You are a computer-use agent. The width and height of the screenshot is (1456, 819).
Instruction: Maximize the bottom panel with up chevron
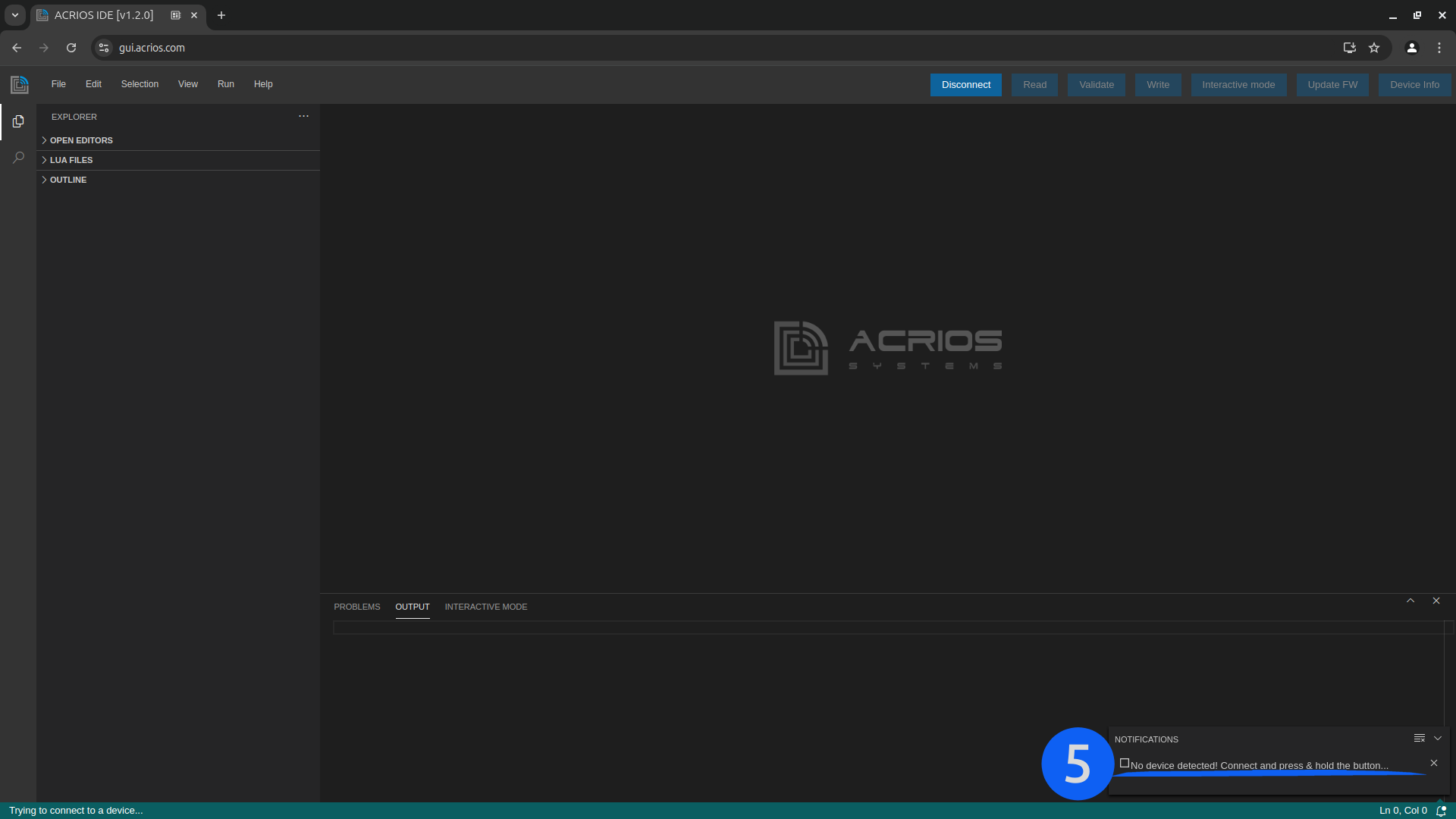(x=1410, y=601)
